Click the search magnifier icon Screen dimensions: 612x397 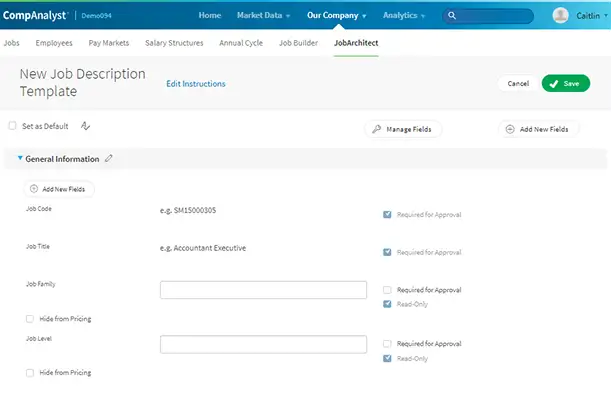tap(452, 16)
